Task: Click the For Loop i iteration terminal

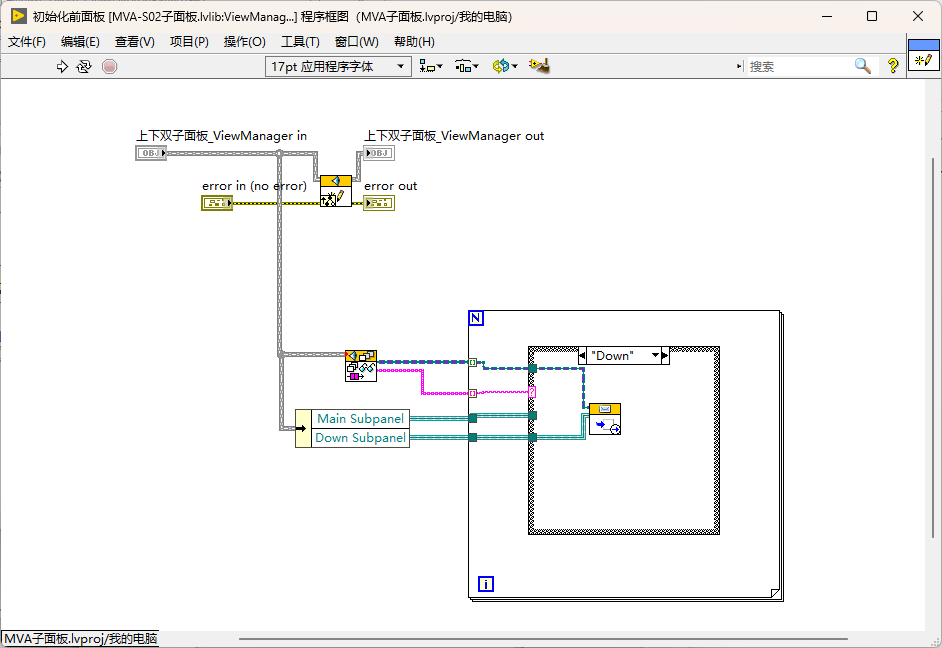Action: (x=486, y=584)
